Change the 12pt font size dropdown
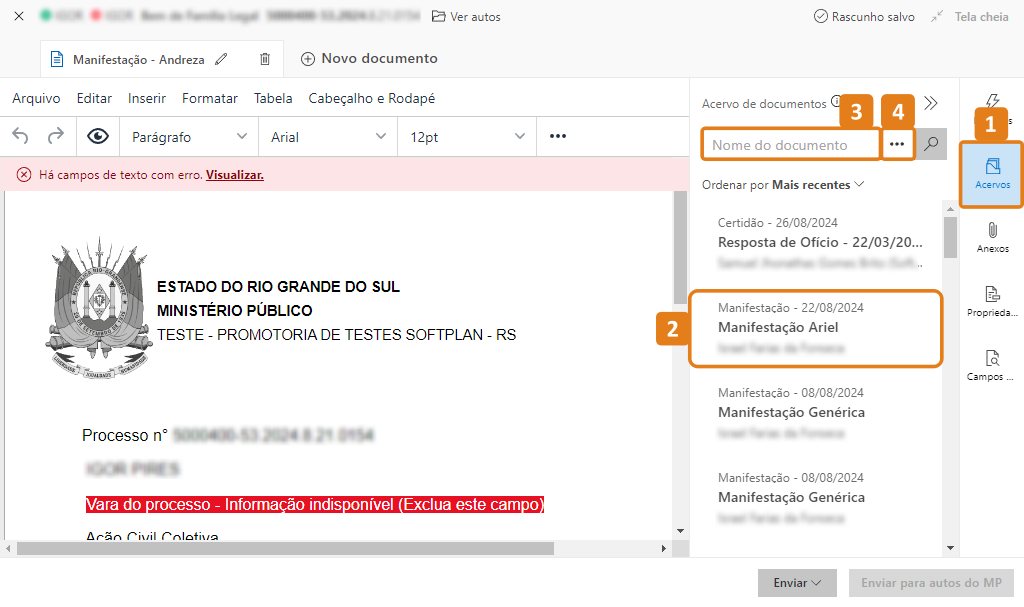Screen dimensions: 1024x607 (x=466, y=137)
